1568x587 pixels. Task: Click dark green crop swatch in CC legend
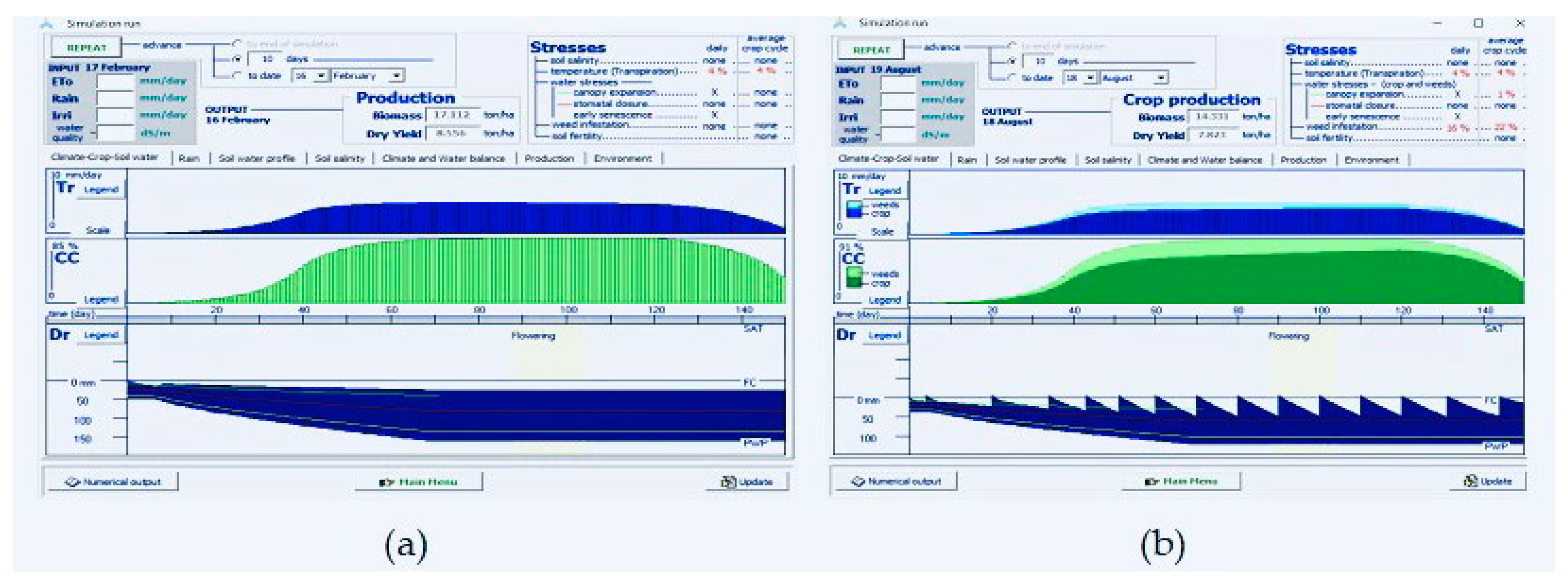tap(854, 283)
